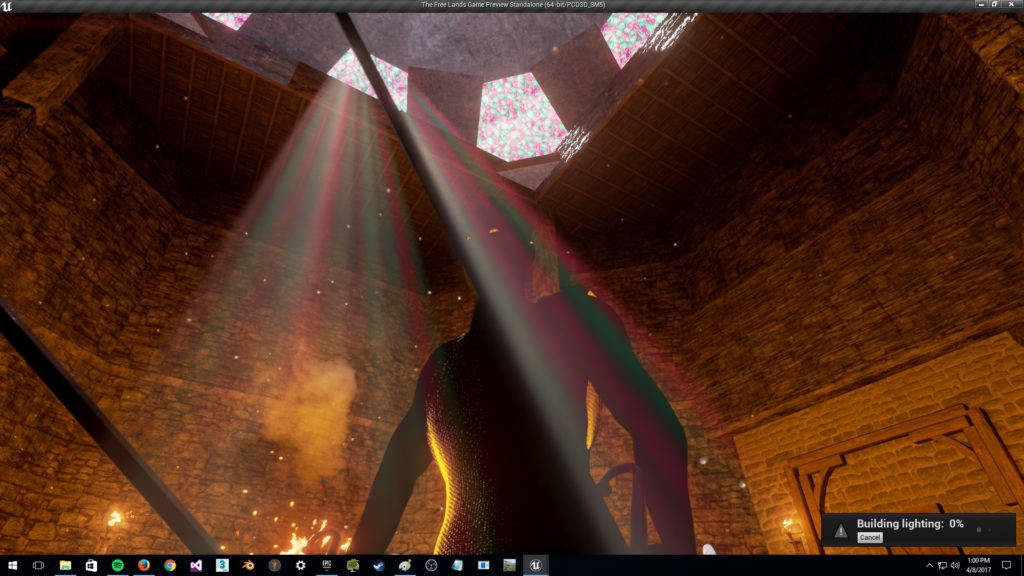Open the paint palette app on taskbar
This screenshot has width=1024, height=576.
[x=405, y=566]
